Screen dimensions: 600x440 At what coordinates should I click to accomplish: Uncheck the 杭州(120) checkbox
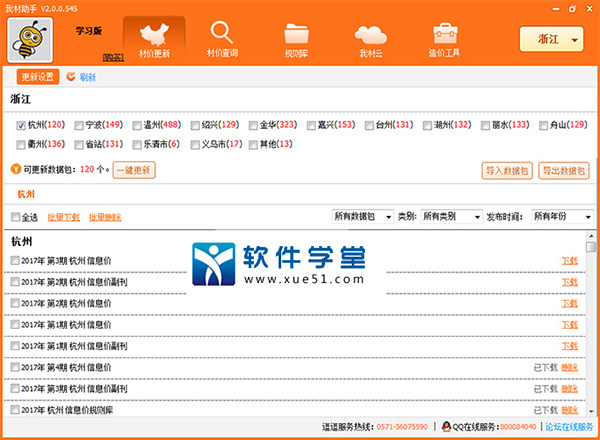click(21, 125)
